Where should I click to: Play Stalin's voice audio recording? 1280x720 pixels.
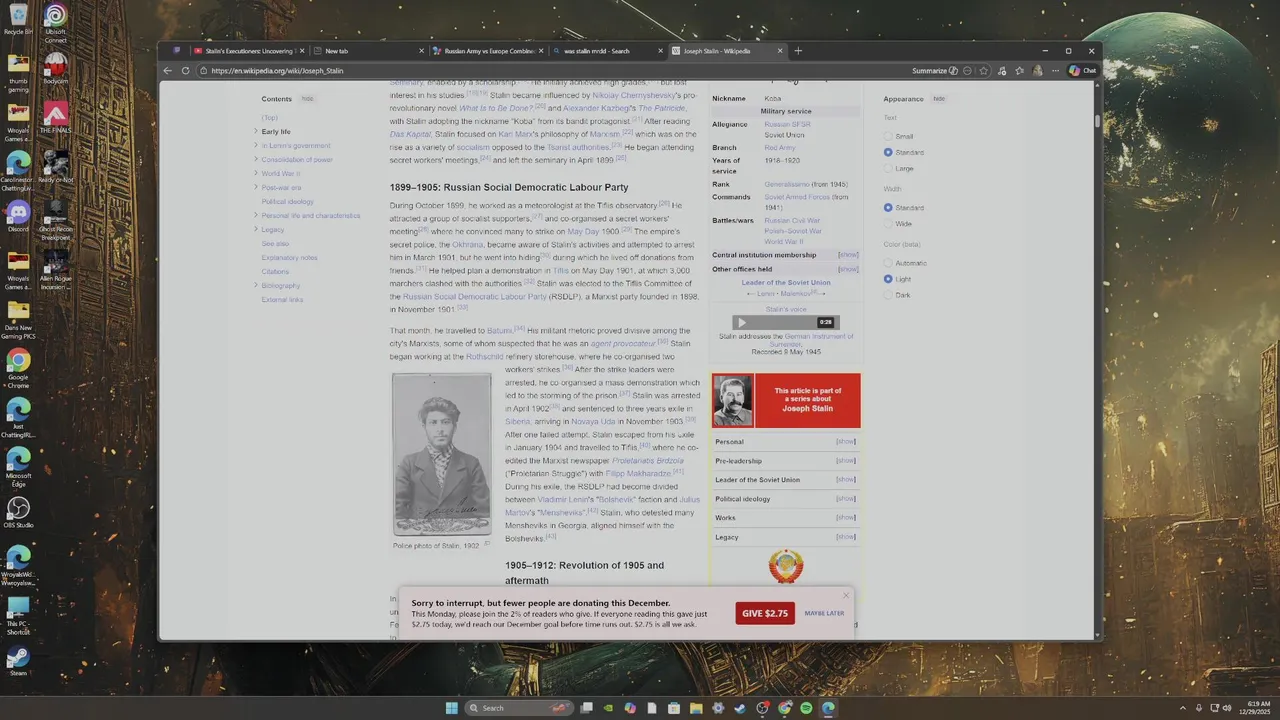click(742, 322)
